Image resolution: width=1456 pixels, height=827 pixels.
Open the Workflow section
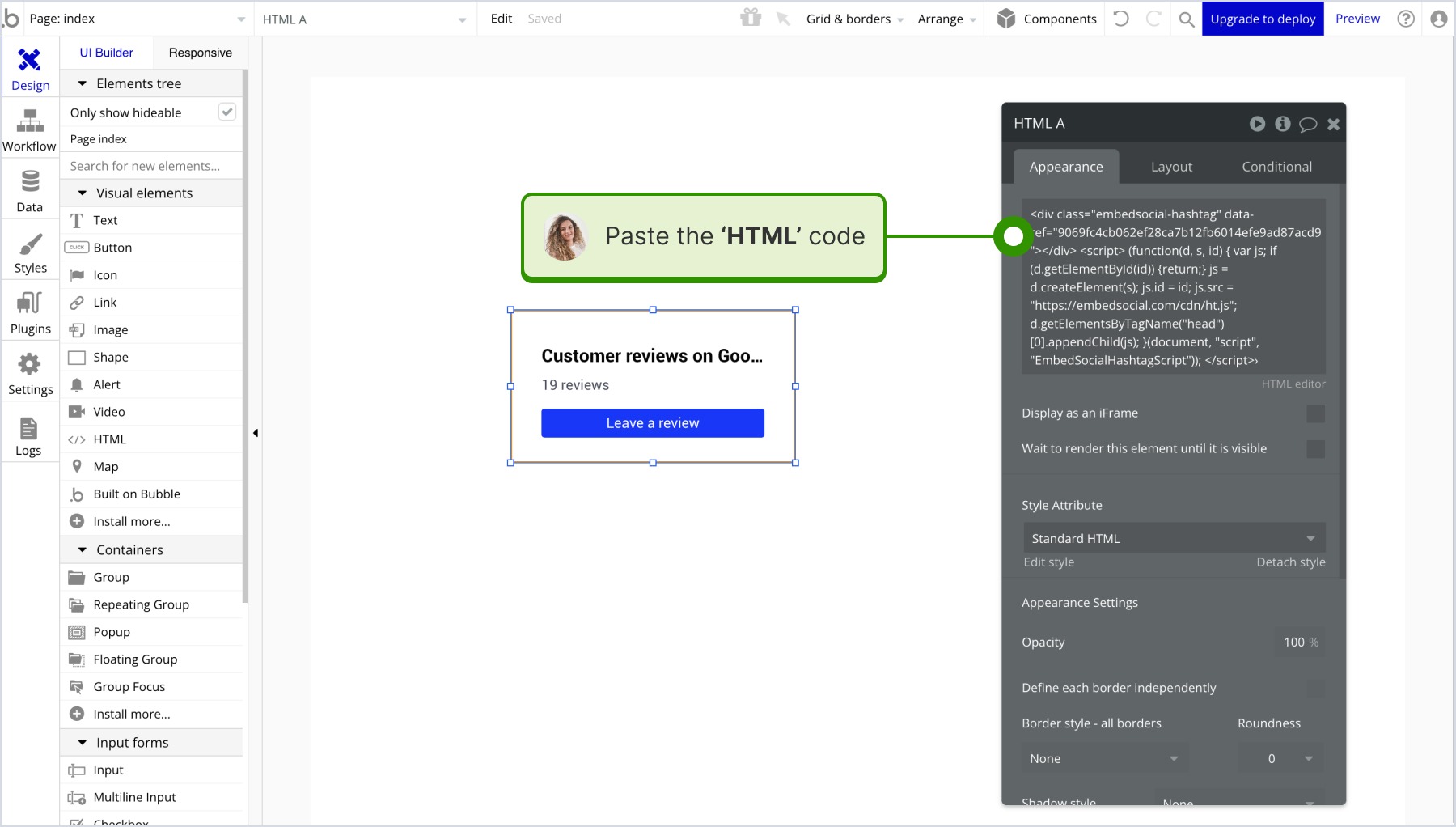coord(30,130)
